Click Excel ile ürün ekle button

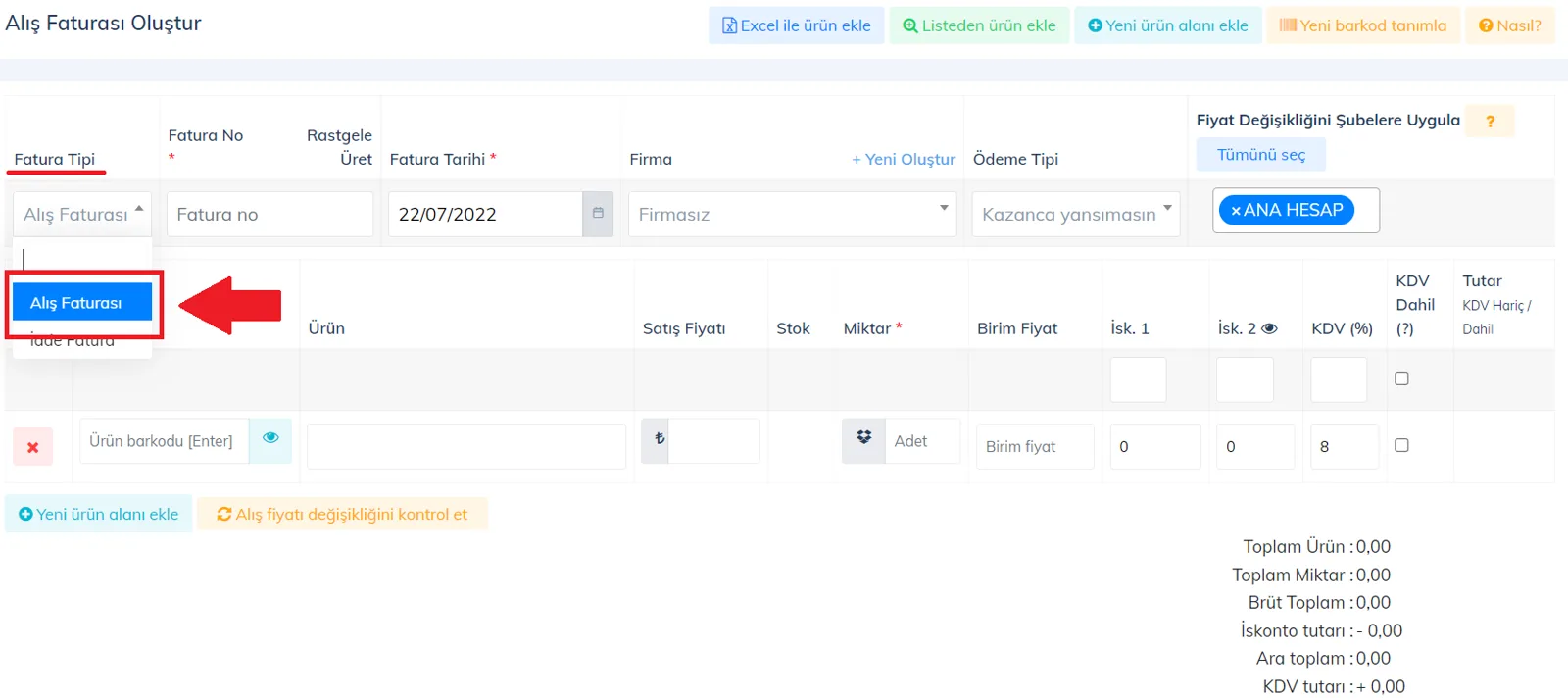coord(797,25)
